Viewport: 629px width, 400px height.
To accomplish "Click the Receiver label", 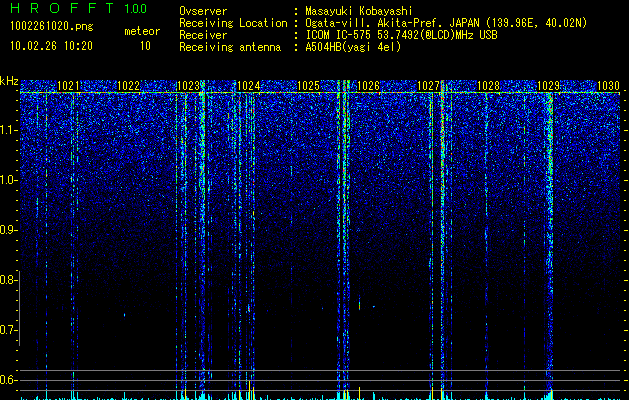I will [x=203, y=35].
